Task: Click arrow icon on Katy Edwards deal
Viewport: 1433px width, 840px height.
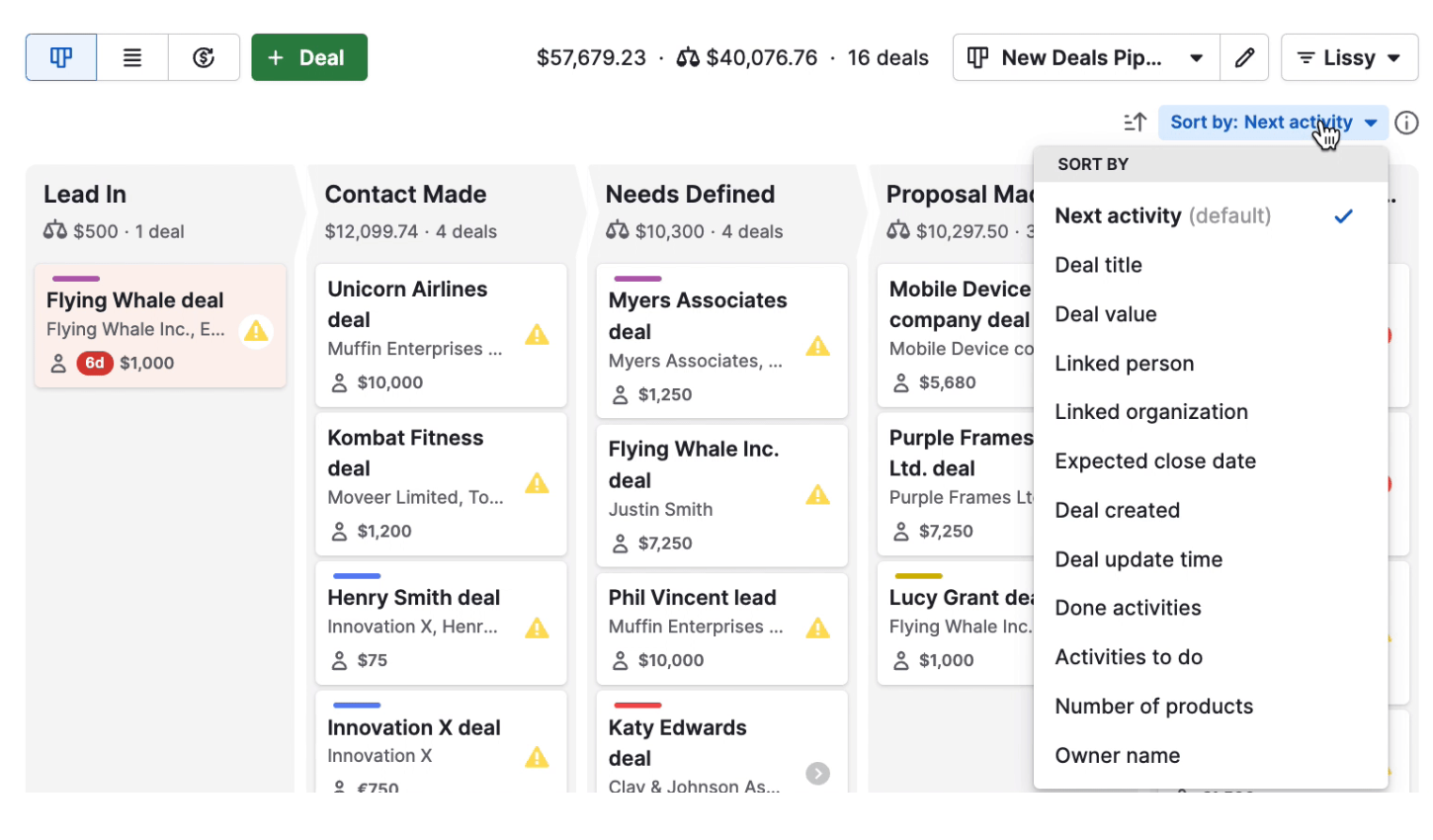Action: click(817, 773)
